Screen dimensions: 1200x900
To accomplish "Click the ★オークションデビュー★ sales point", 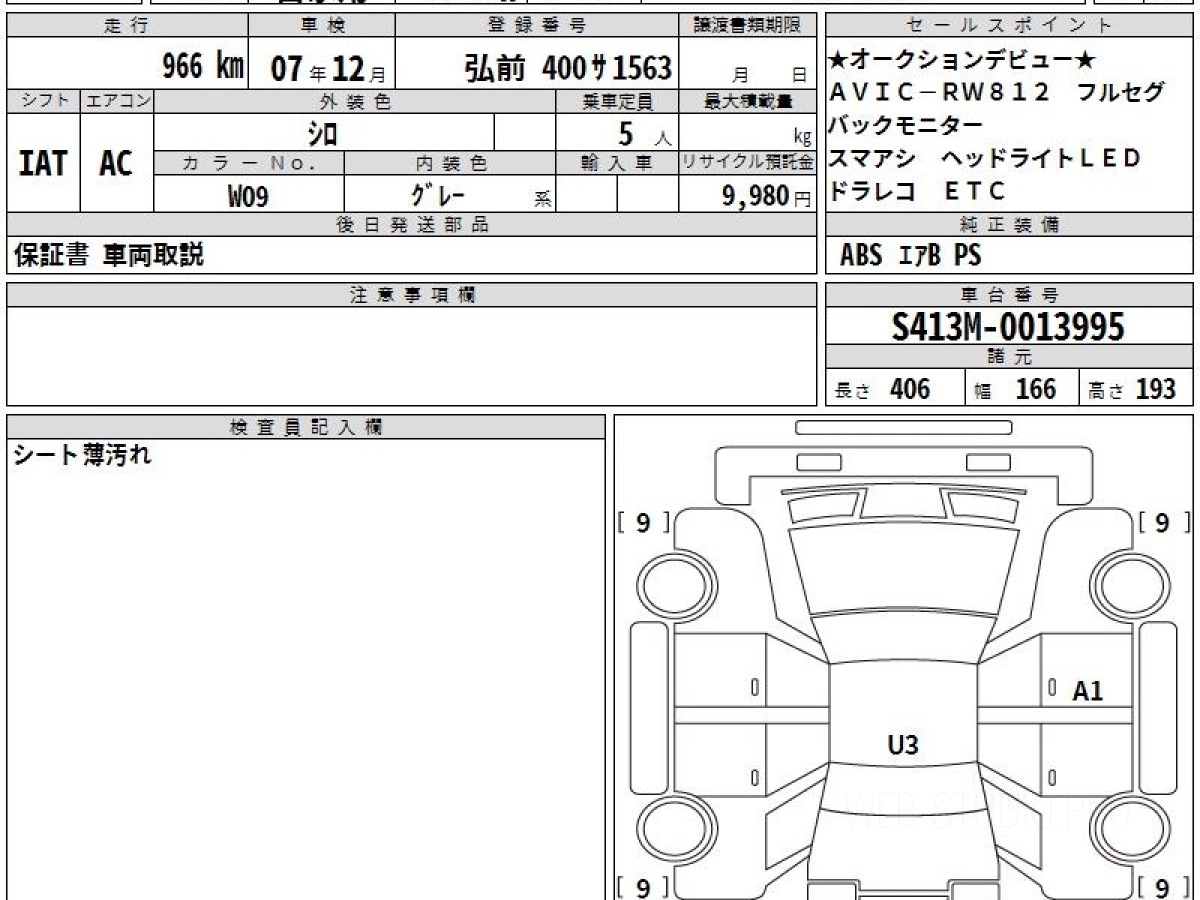I will [x=962, y=61].
